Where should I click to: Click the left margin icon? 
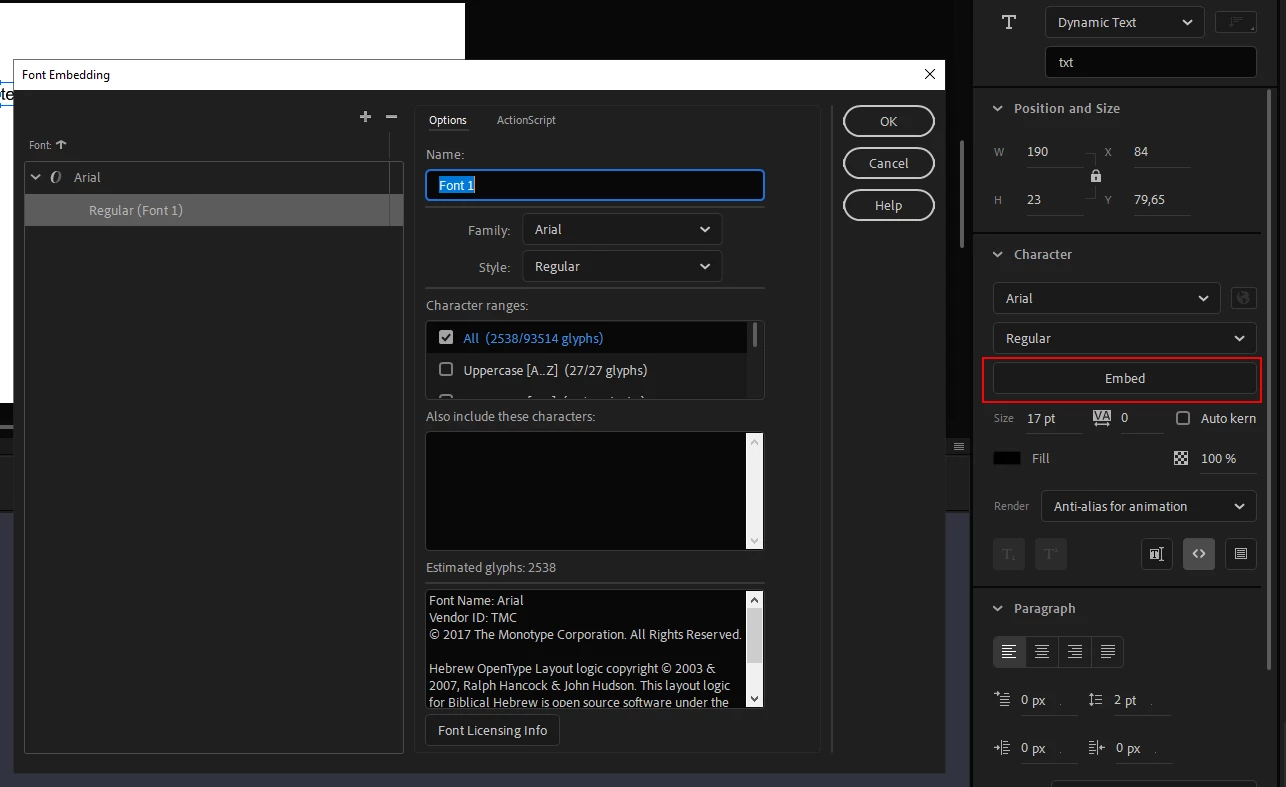pos(1003,748)
